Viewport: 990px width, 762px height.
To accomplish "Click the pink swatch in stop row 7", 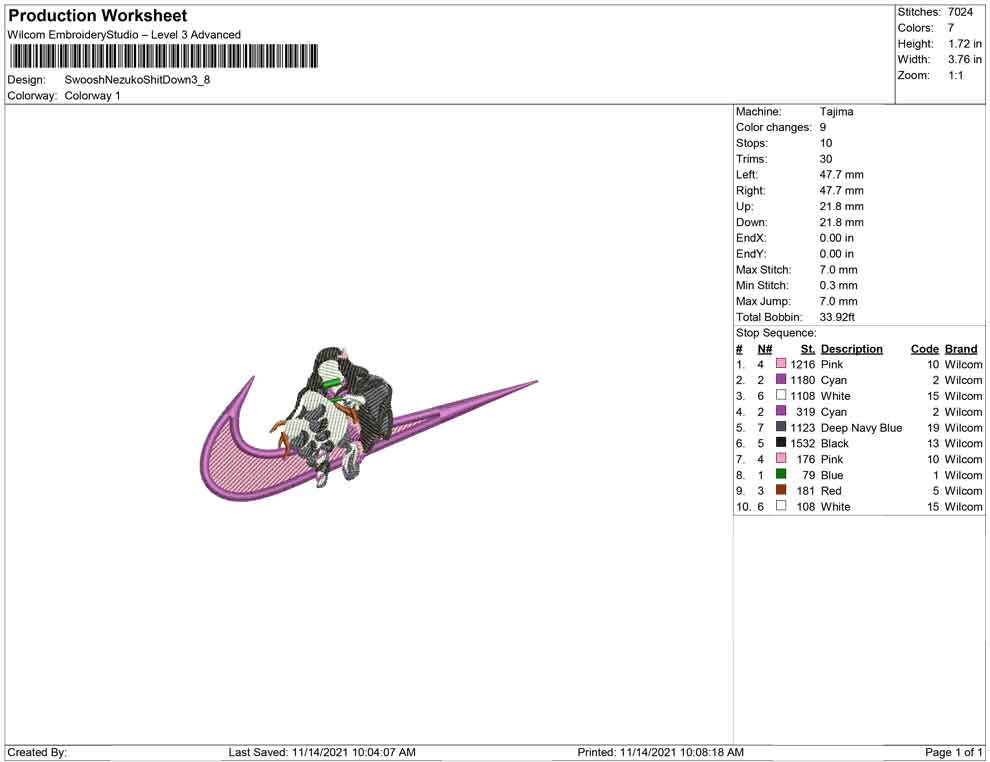I will (781, 458).
